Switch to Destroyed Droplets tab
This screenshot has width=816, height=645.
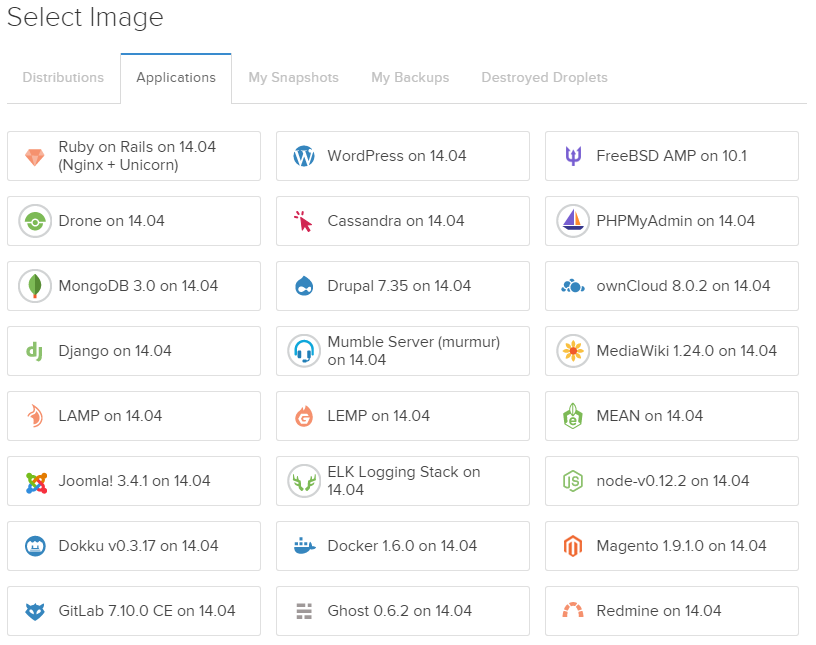pyautogui.click(x=544, y=78)
